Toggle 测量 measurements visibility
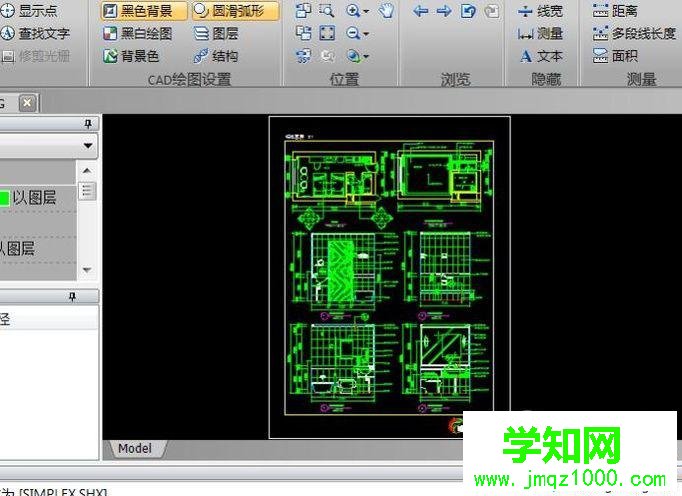Image resolution: width=682 pixels, height=496 pixels. coord(541,34)
